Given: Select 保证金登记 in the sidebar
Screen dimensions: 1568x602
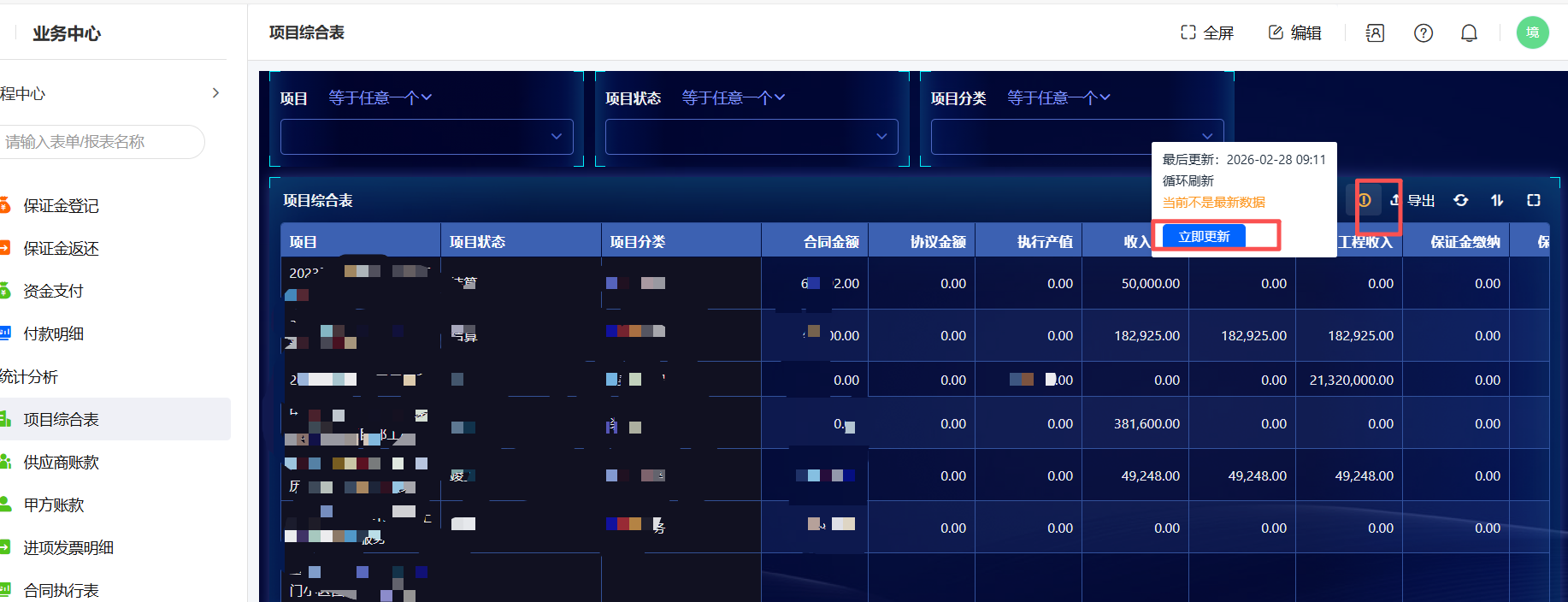Looking at the screenshot, I should point(61,206).
